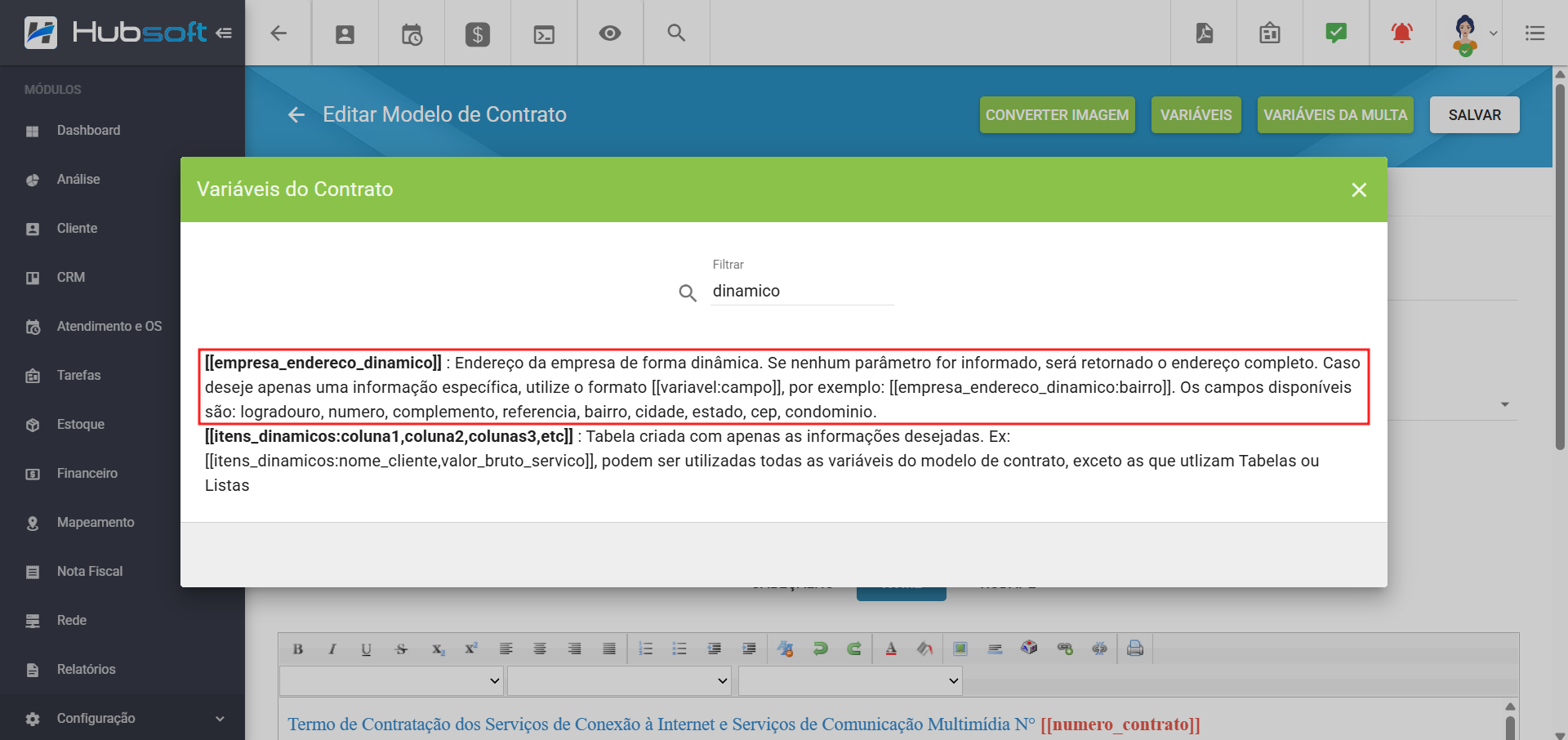
Task: Open the terminal console icon
Action: point(544,33)
